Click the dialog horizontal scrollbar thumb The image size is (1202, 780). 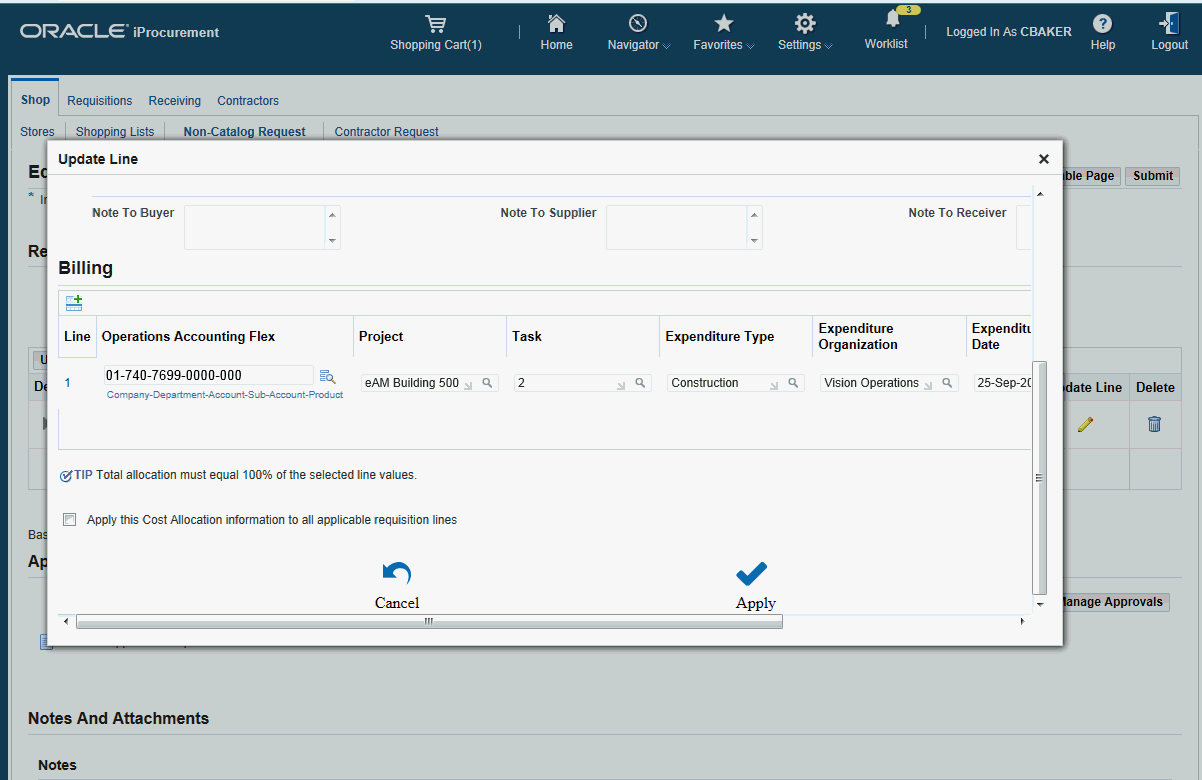[429, 622]
